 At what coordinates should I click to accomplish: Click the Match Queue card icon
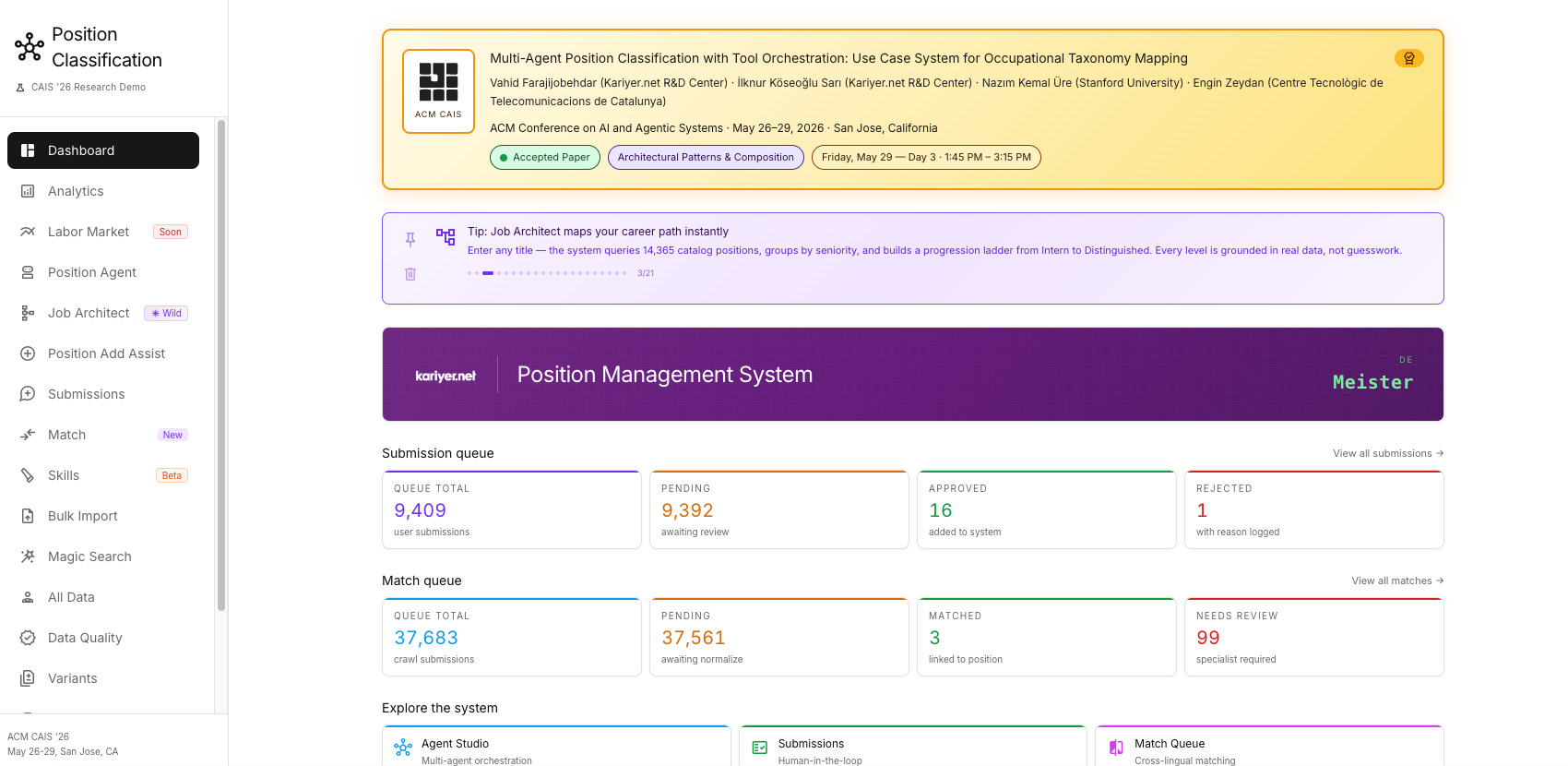point(1116,748)
